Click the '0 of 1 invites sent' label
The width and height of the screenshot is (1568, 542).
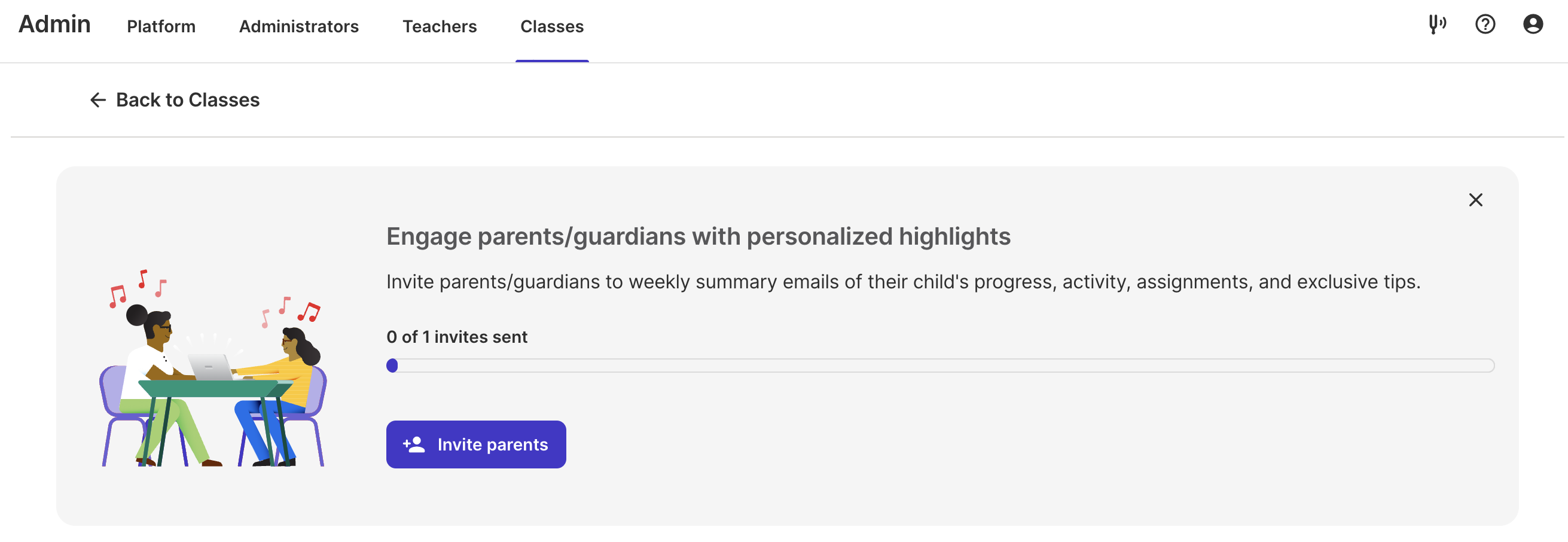(x=456, y=337)
